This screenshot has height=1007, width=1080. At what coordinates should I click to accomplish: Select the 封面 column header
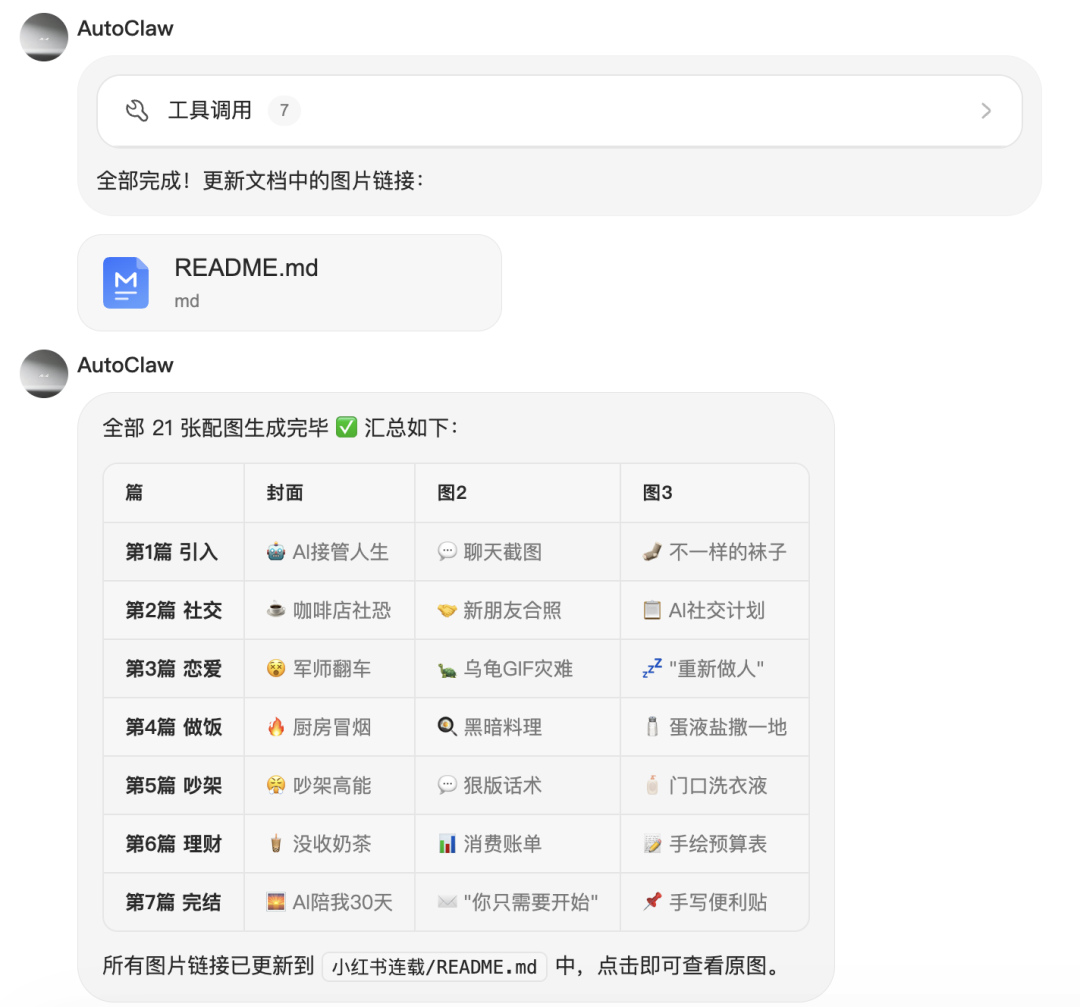(x=285, y=493)
